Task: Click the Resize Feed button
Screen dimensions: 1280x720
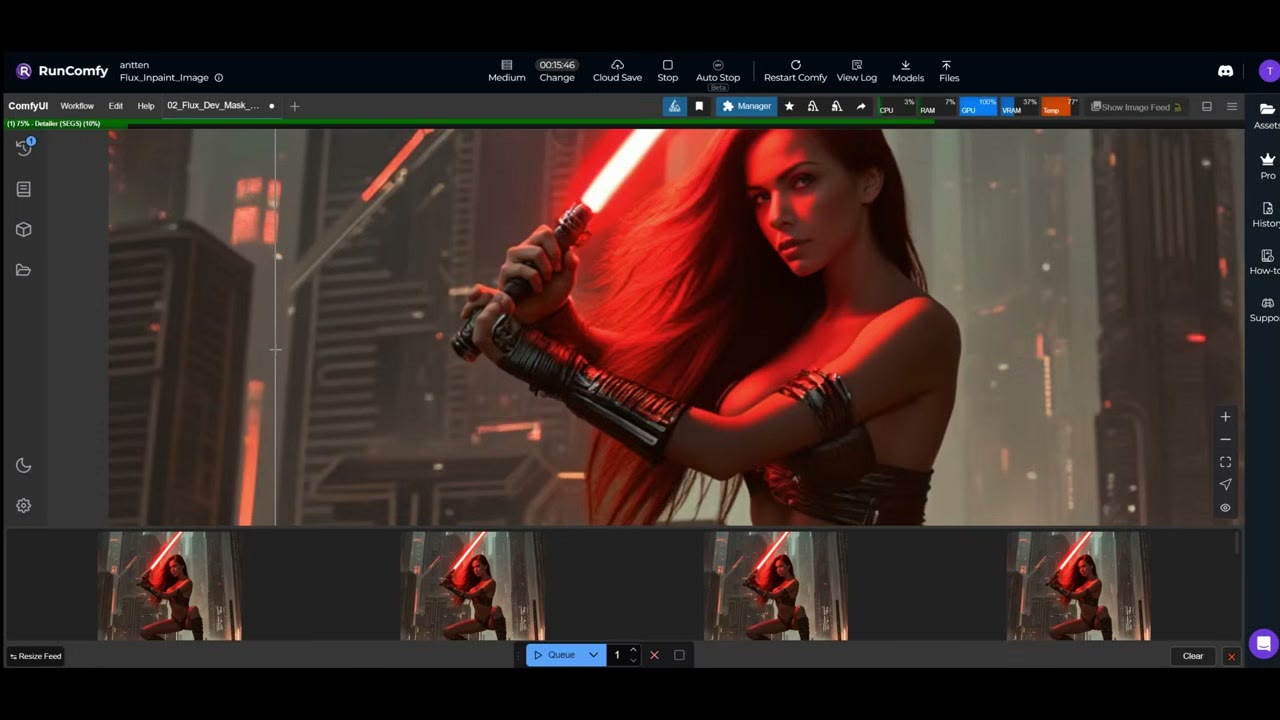Action: (36, 656)
